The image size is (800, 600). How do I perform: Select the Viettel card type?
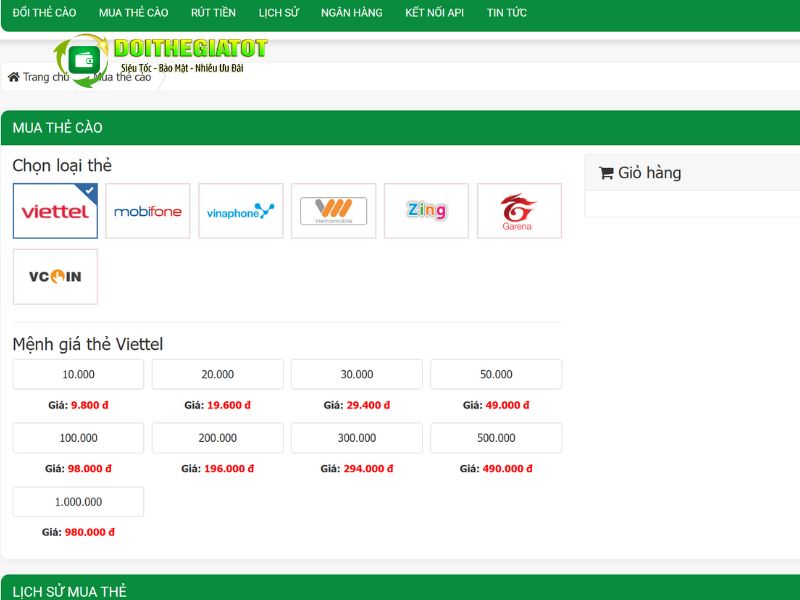pos(55,211)
